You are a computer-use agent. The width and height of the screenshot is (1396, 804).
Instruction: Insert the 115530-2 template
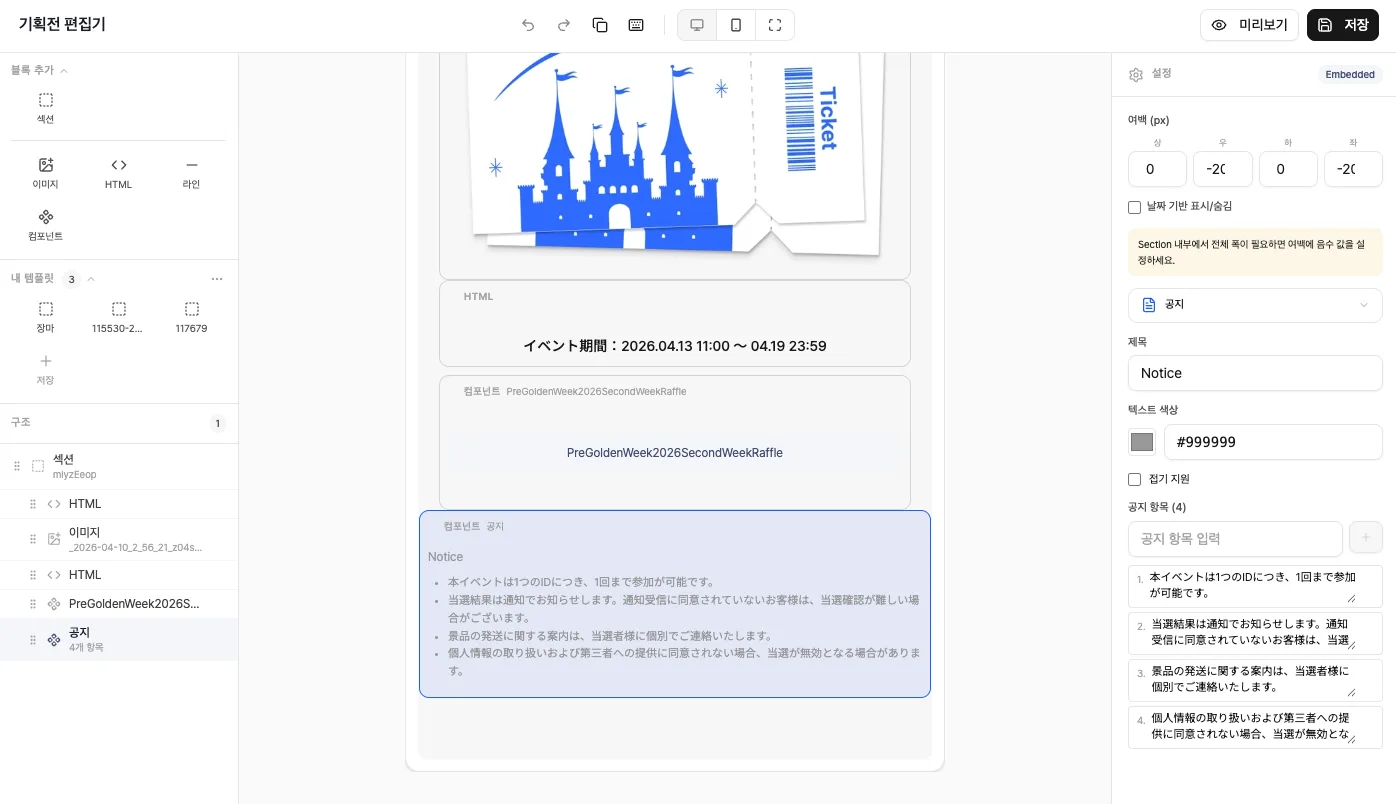(119, 317)
